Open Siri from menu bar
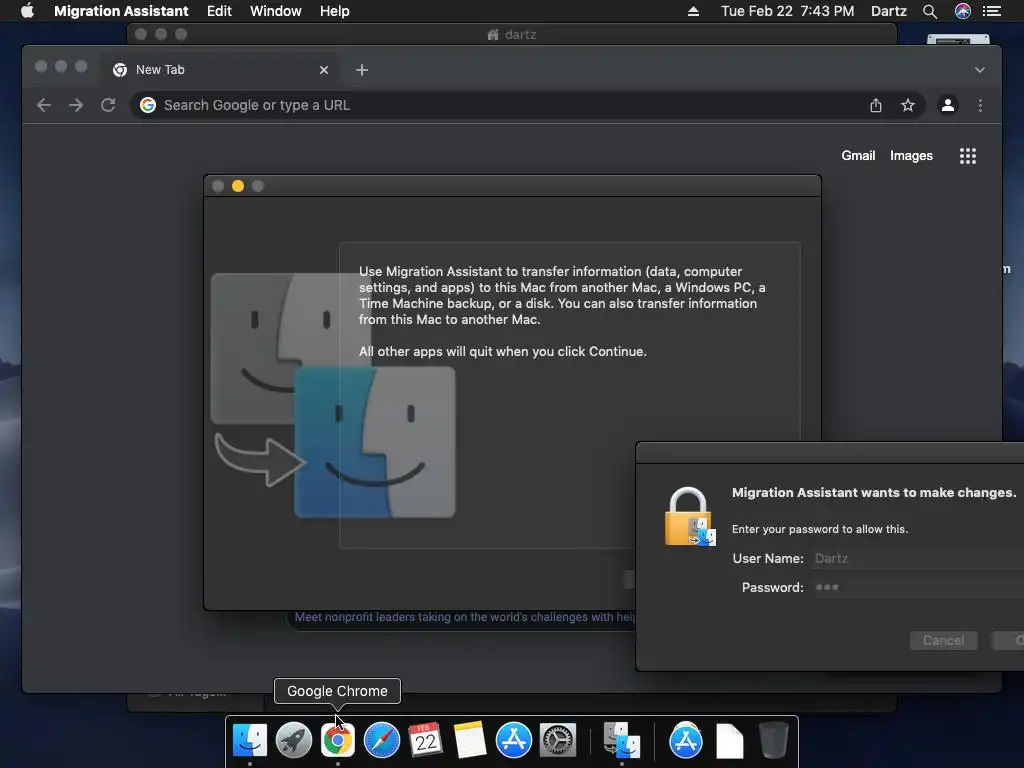1024x768 pixels. point(963,11)
